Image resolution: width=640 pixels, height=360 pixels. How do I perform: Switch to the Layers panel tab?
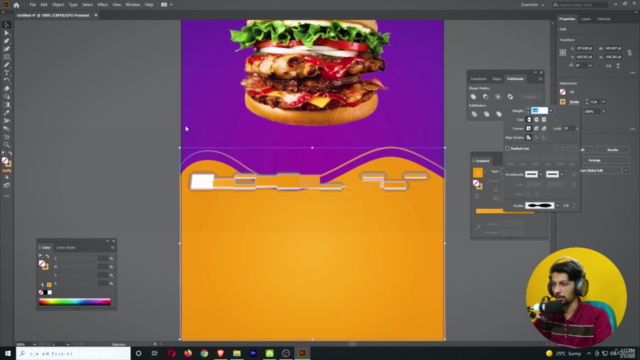pyautogui.click(x=586, y=19)
